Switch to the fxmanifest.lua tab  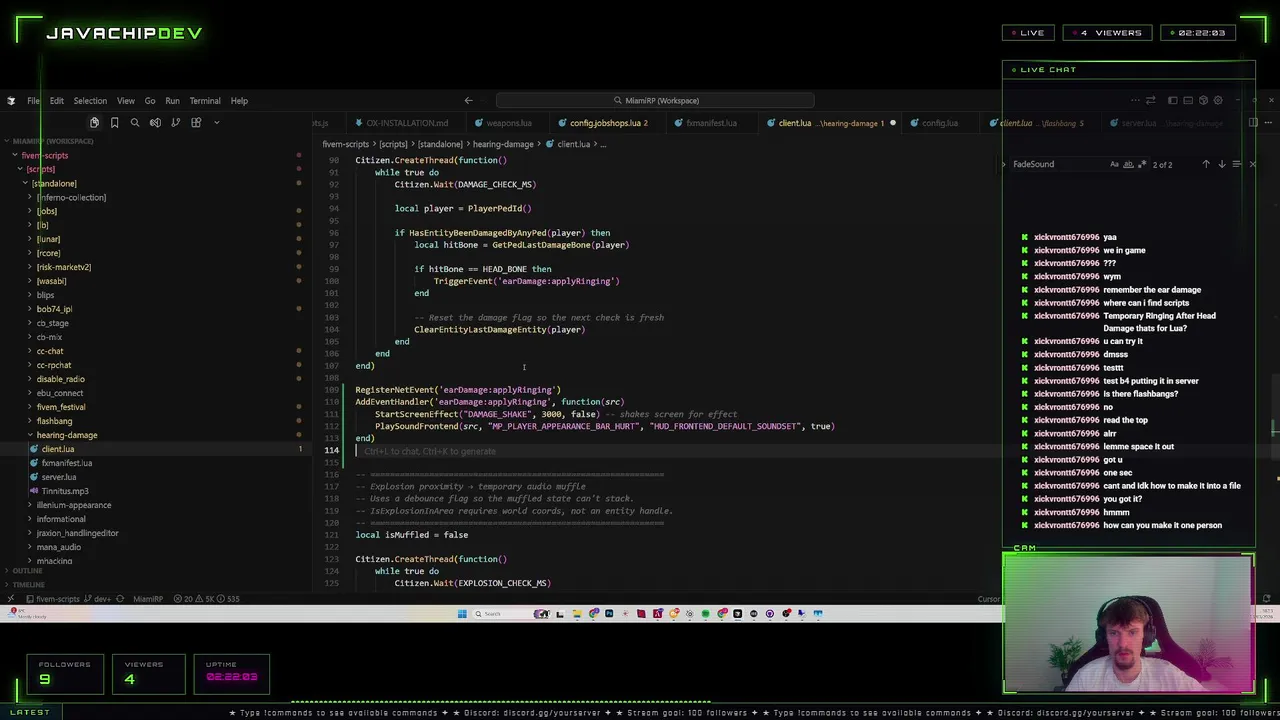711,123
